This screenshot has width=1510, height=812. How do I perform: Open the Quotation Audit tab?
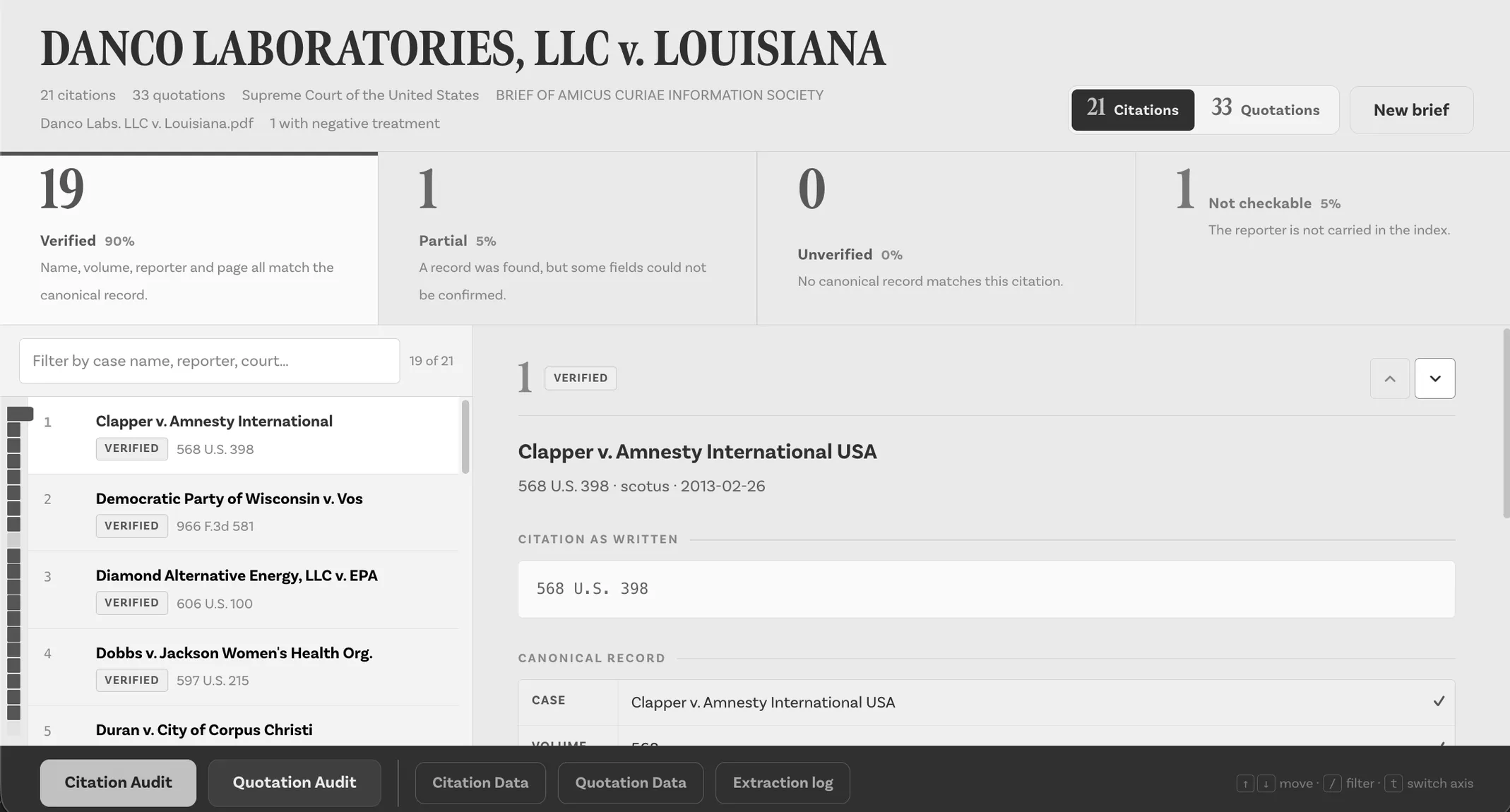[x=295, y=782]
